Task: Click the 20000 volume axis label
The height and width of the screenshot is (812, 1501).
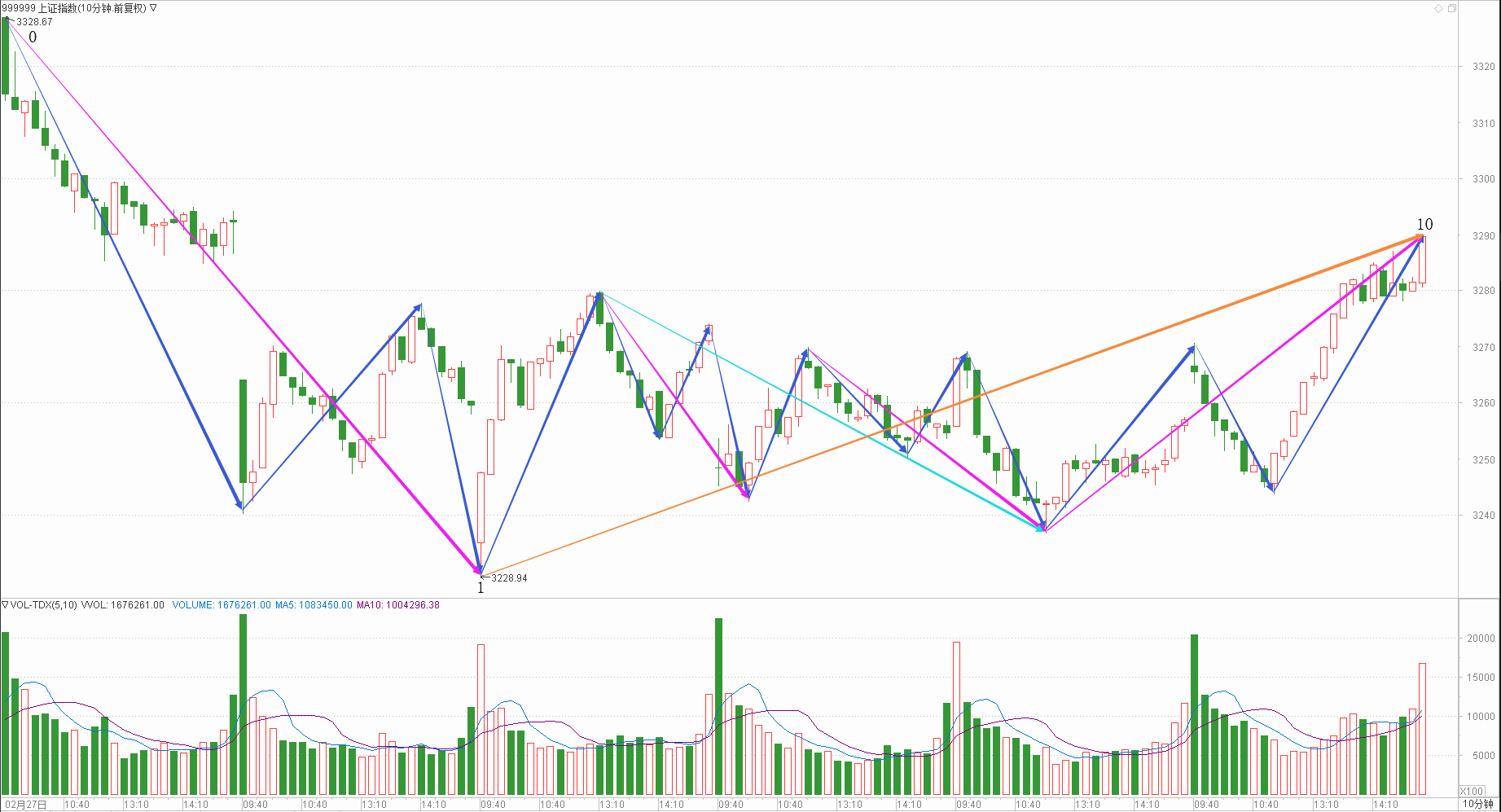Action: click(1480, 639)
